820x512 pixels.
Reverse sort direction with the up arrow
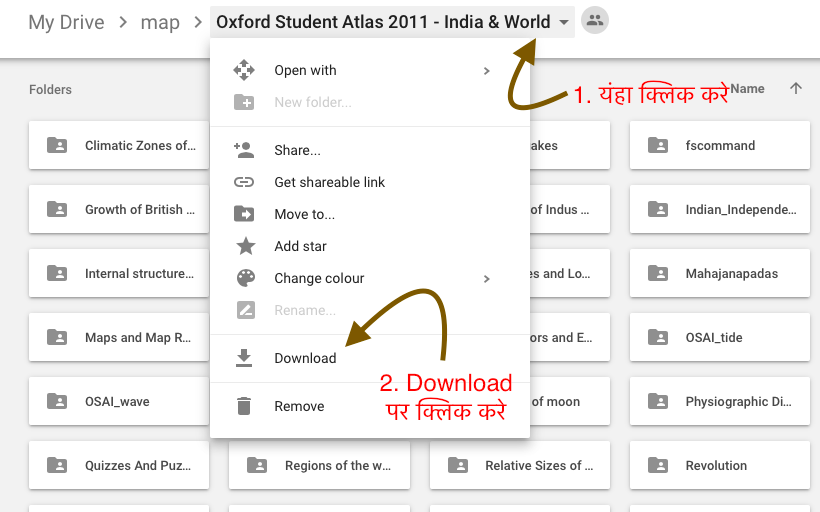coord(795,88)
